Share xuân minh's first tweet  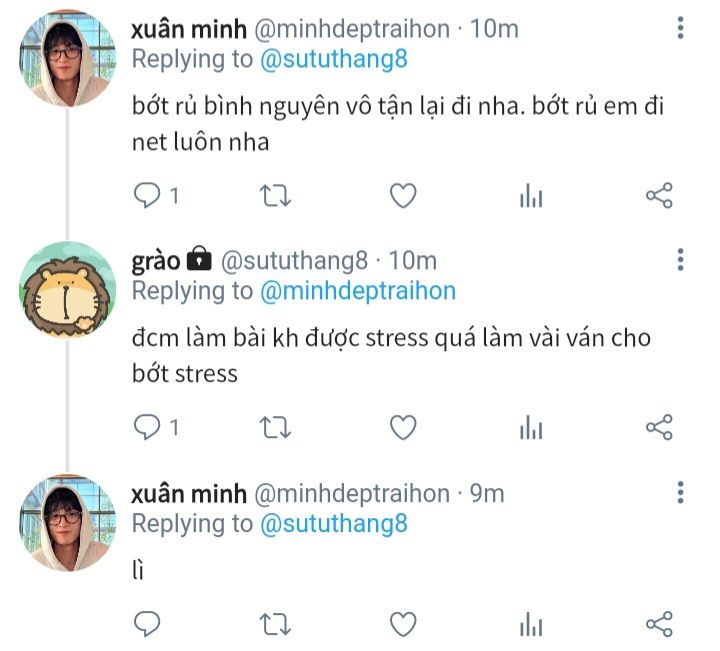659,196
